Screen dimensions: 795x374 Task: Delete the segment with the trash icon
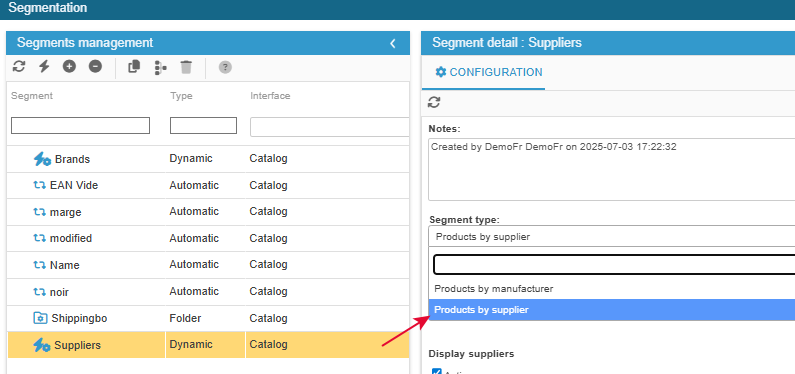pos(186,67)
